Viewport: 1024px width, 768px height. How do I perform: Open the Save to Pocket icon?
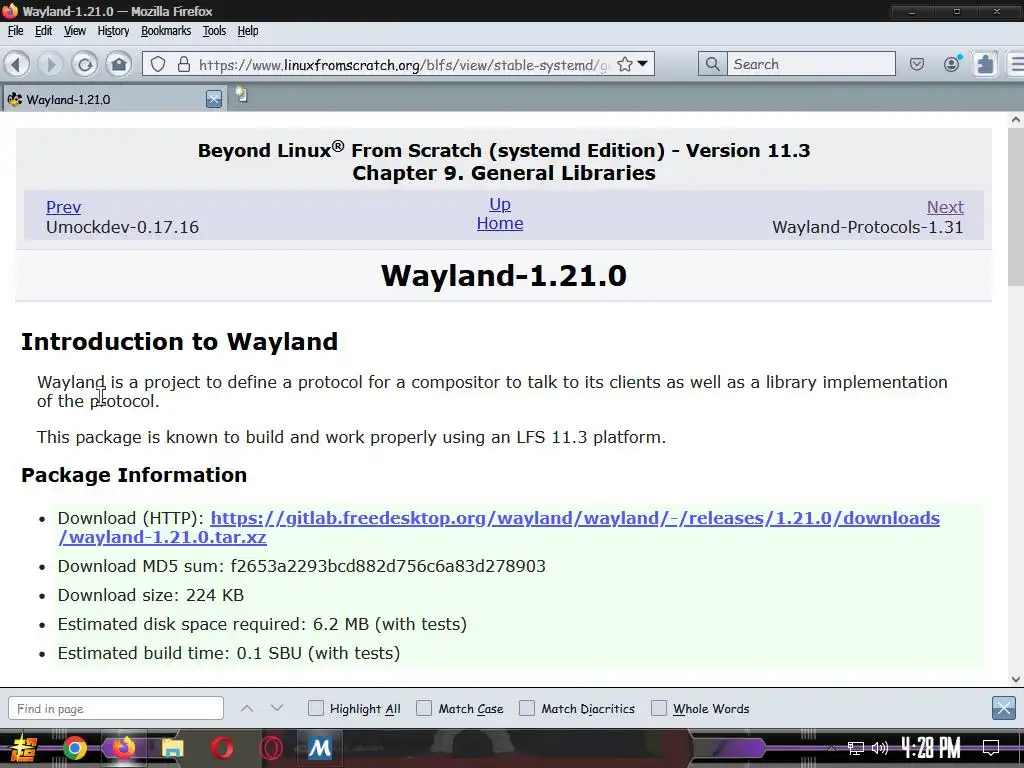tap(917, 64)
